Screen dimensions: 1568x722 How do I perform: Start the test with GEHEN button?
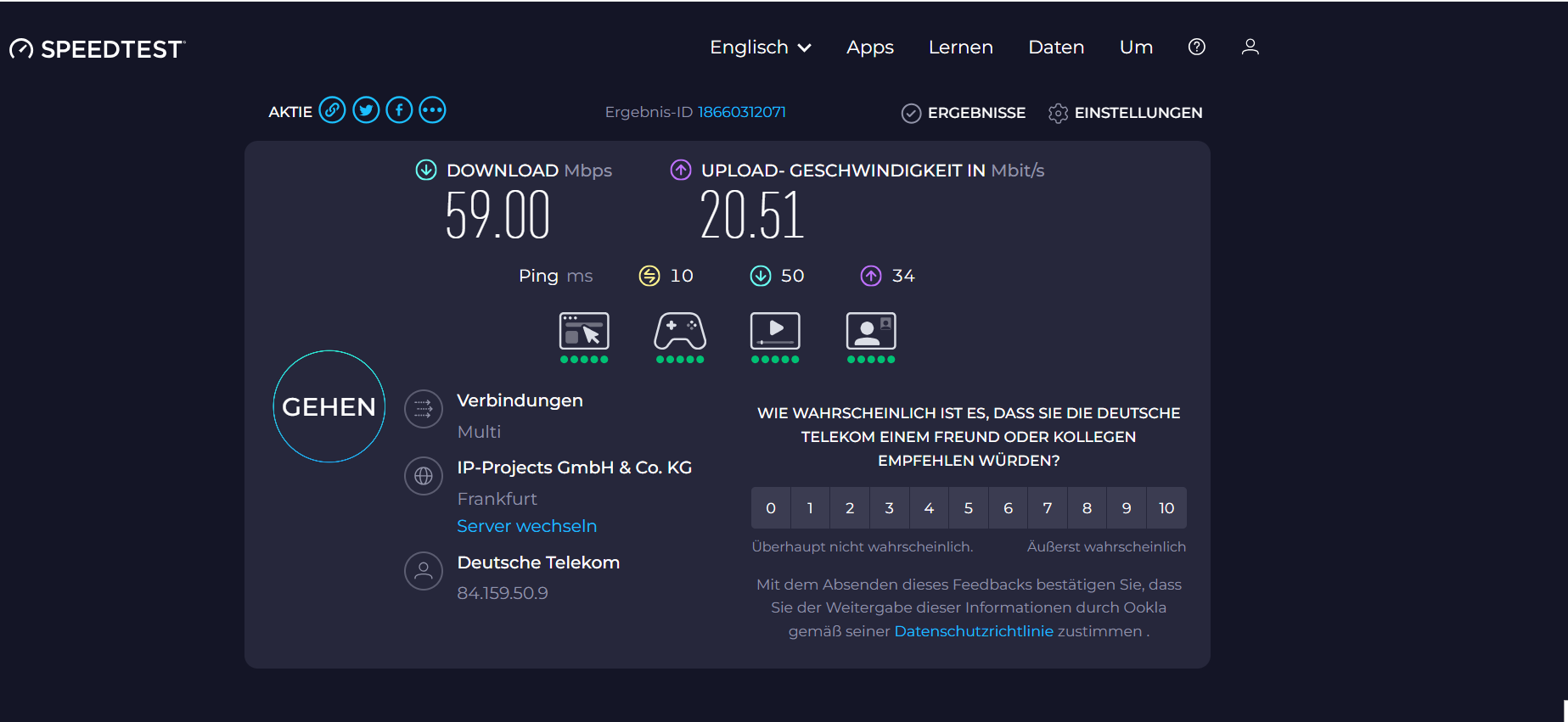click(329, 406)
